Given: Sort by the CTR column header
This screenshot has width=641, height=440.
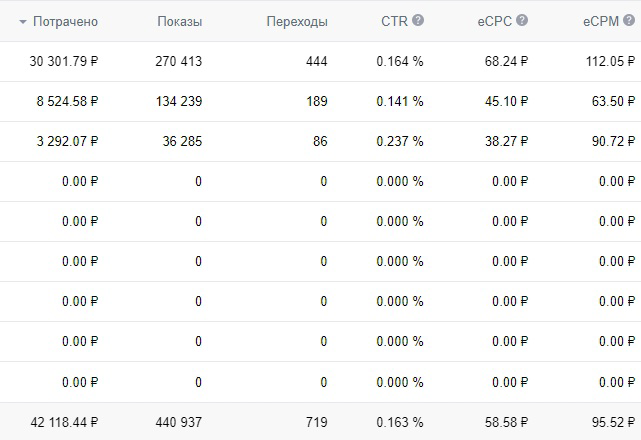Looking at the screenshot, I should click(393, 21).
